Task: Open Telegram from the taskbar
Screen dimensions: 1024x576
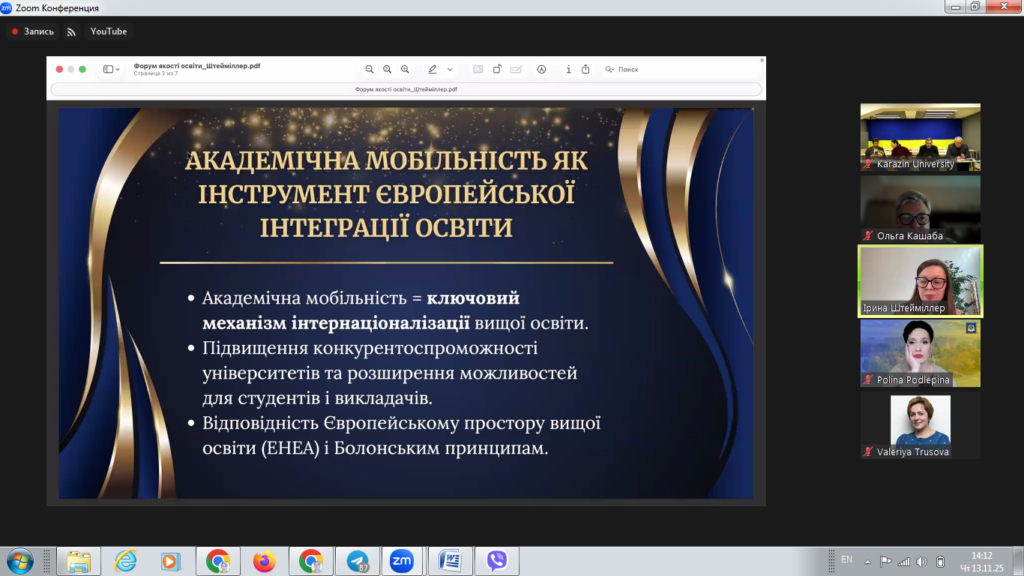Action: (356, 561)
